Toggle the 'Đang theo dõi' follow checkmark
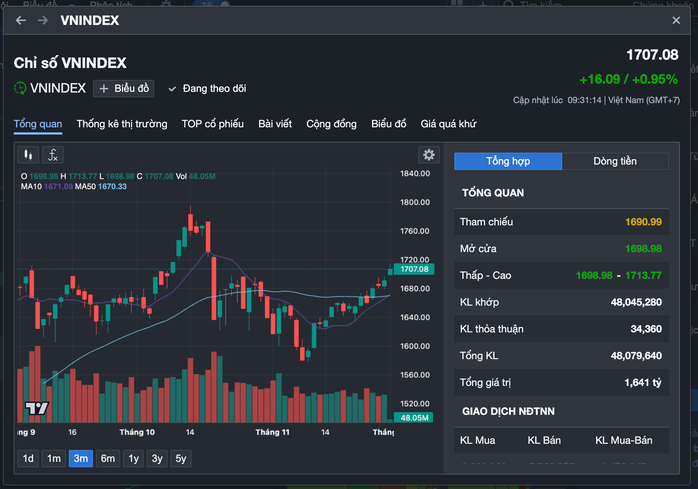Image resolution: width=698 pixels, height=489 pixels. coord(172,88)
